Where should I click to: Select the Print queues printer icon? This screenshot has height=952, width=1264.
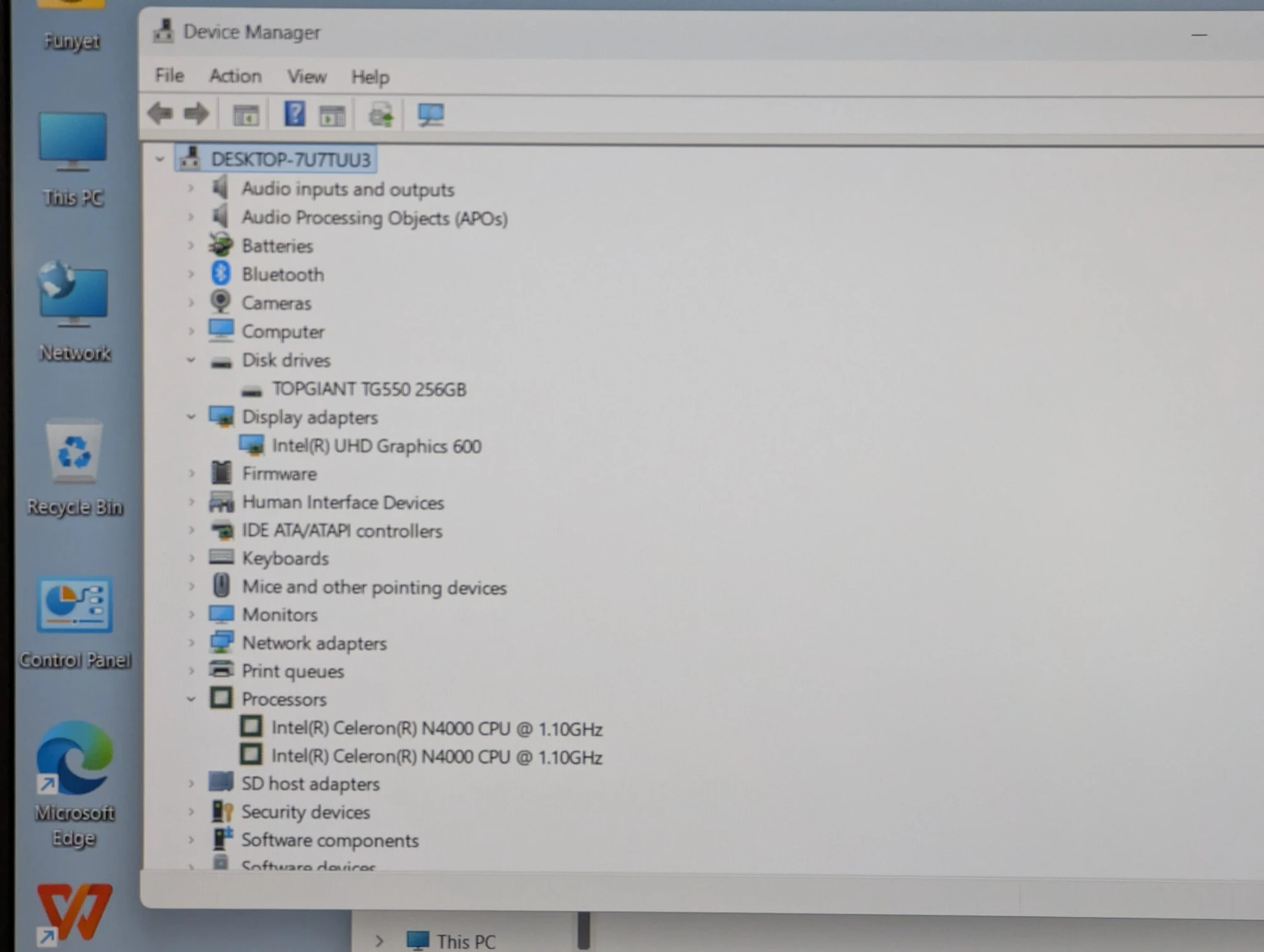(x=221, y=669)
